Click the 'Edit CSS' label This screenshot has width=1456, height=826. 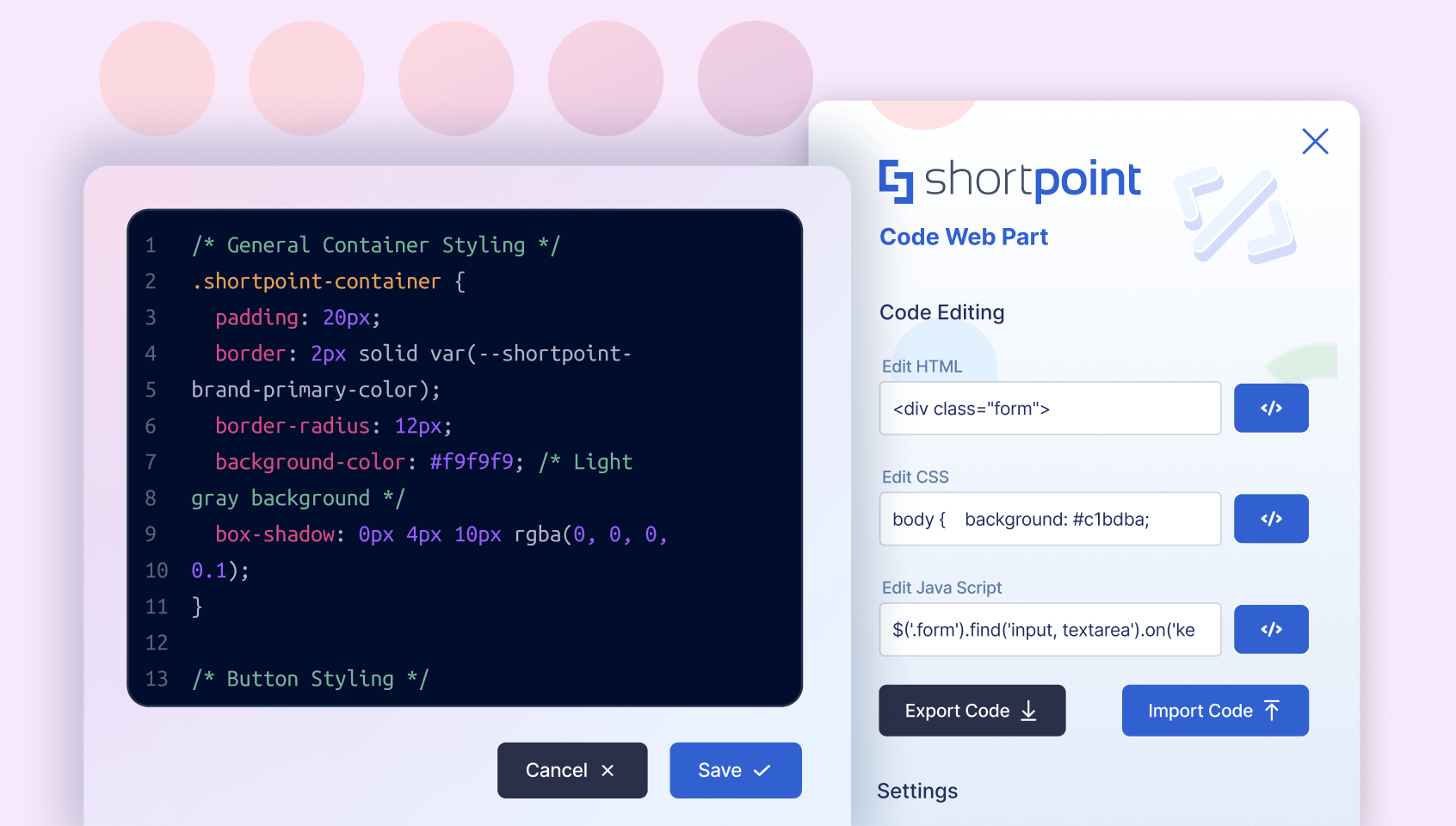click(915, 477)
